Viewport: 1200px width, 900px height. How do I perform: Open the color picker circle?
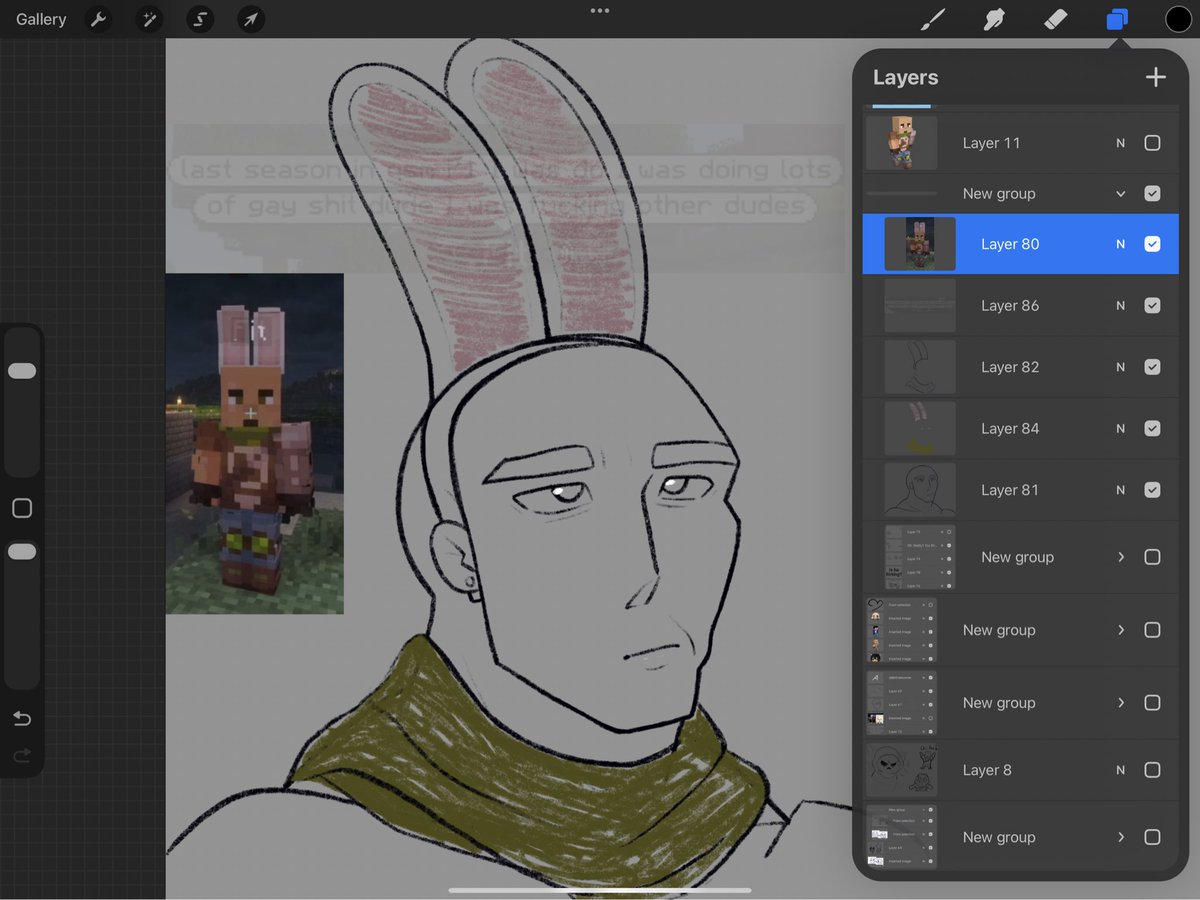click(x=1178, y=19)
